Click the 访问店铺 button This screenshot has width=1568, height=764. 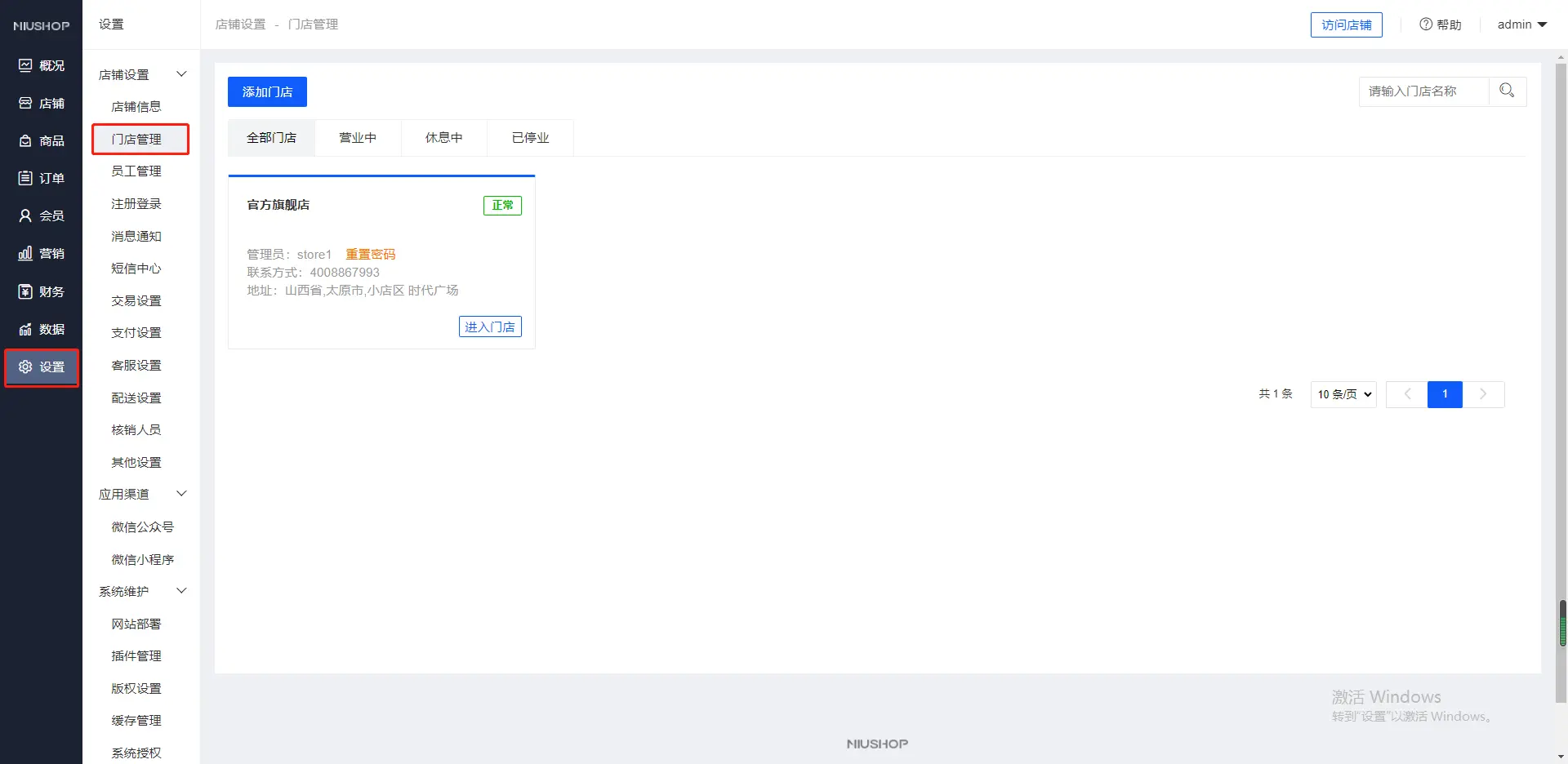[x=1346, y=25]
